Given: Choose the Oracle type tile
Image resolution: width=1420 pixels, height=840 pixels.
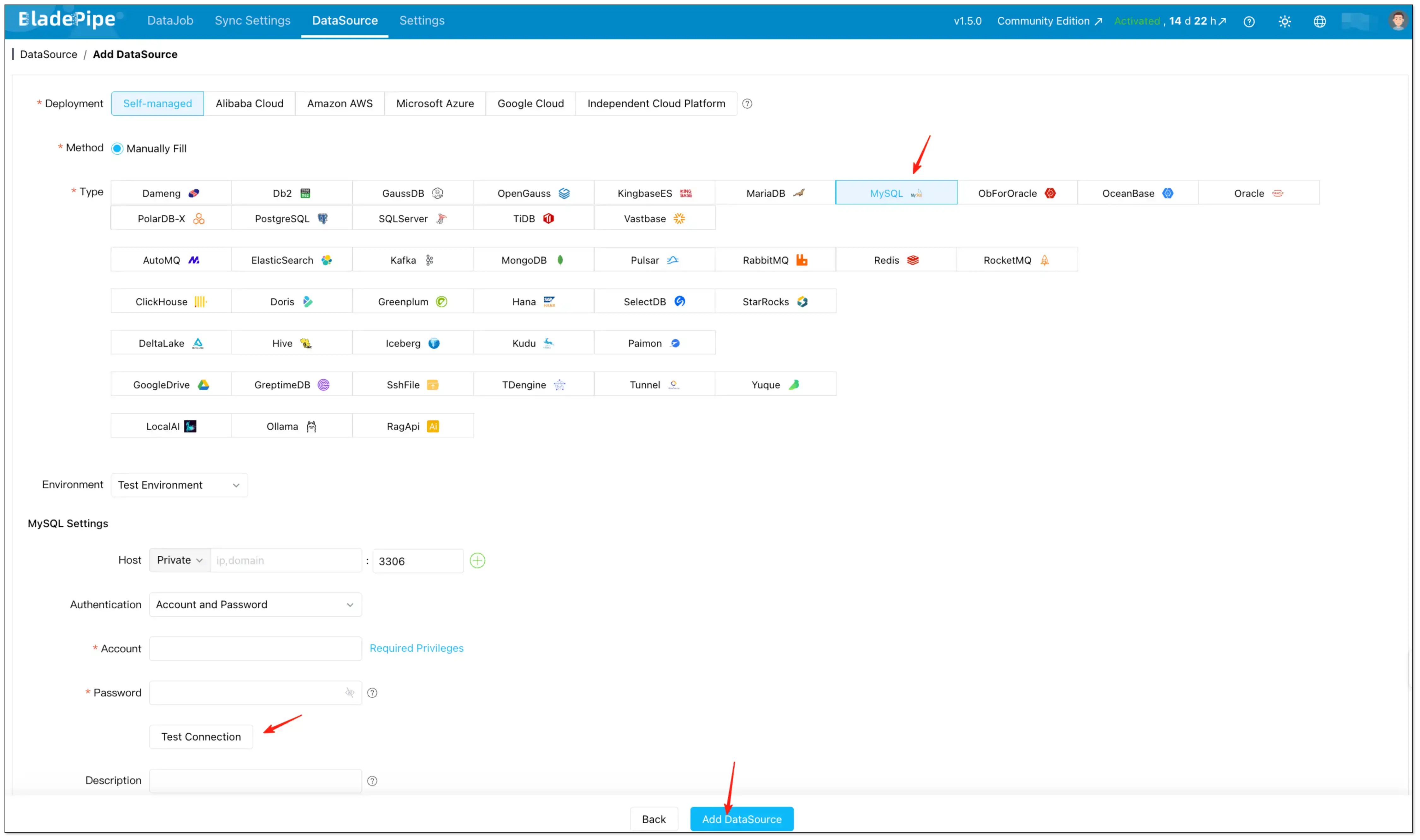Looking at the screenshot, I should tap(1259, 193).
